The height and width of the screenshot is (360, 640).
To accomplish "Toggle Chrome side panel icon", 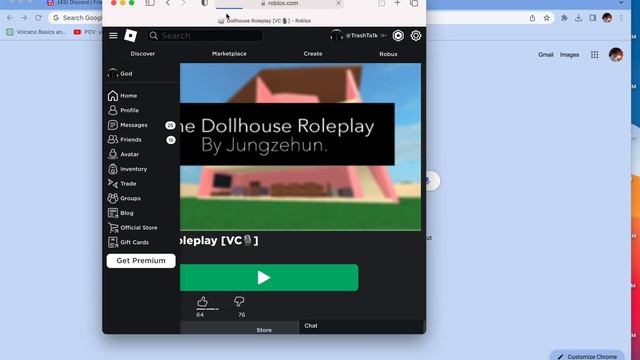I will [593, 18].
